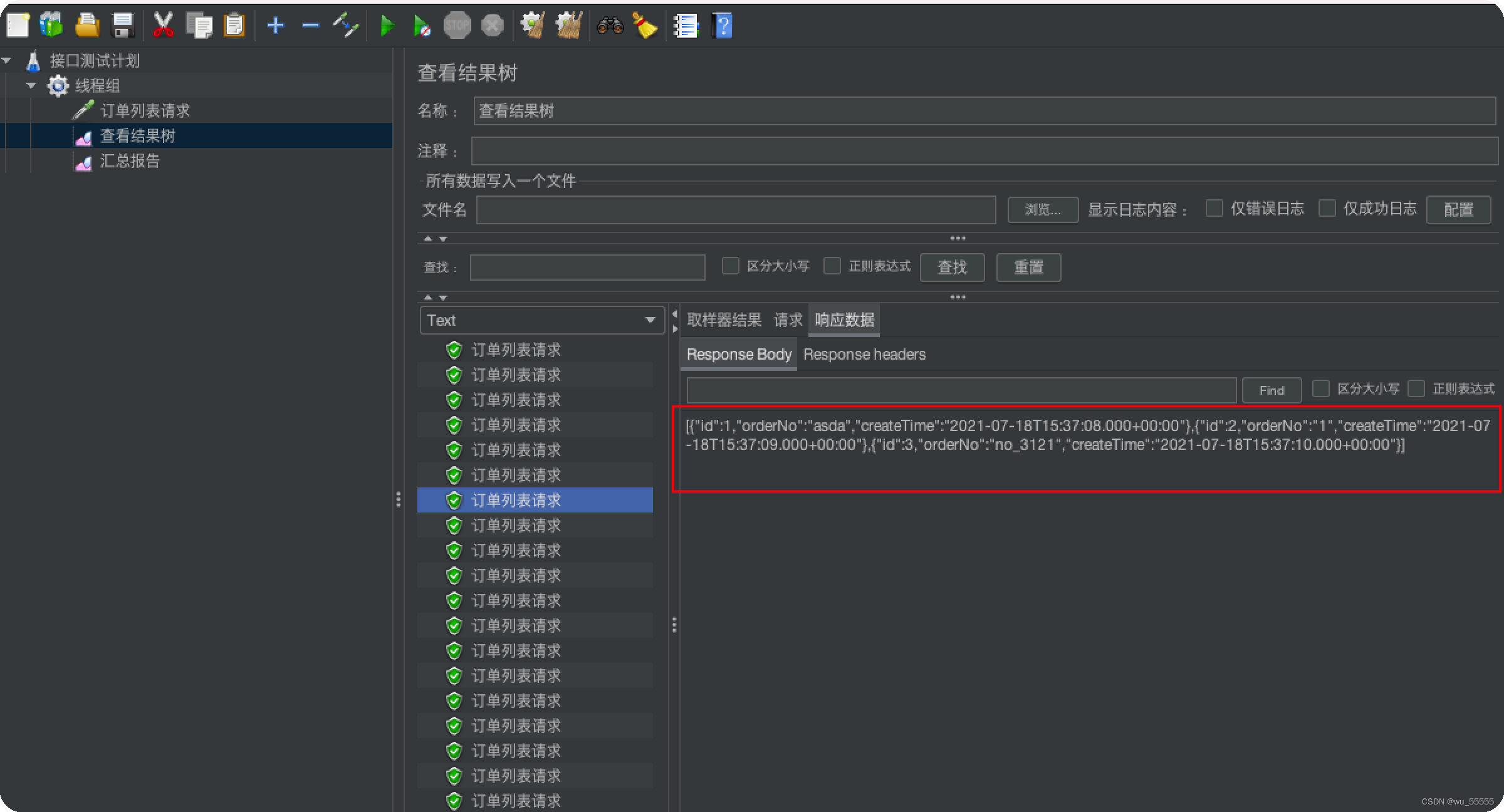
Task: Start test with no pauses icon
Action: 422,26
